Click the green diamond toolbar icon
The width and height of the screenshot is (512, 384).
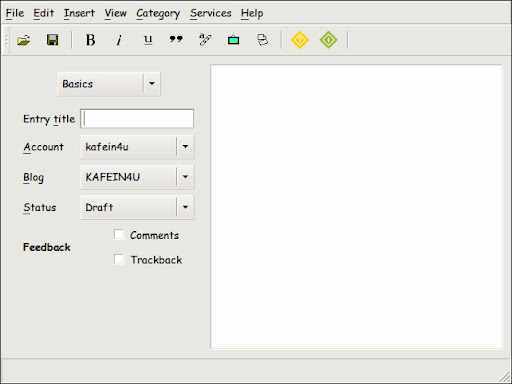pos(328,40)
